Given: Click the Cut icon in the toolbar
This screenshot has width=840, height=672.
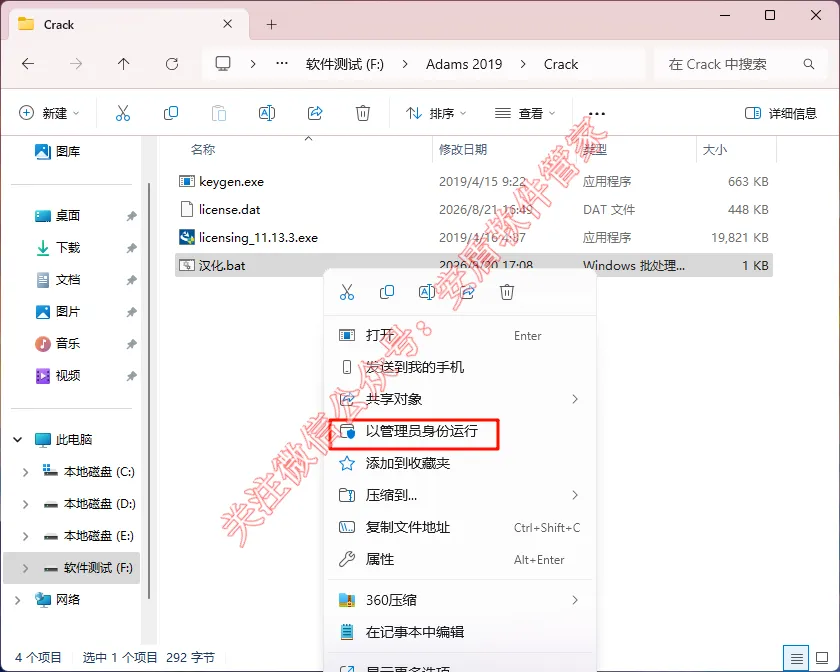Looking at the screenshot, I should point(123,113).
